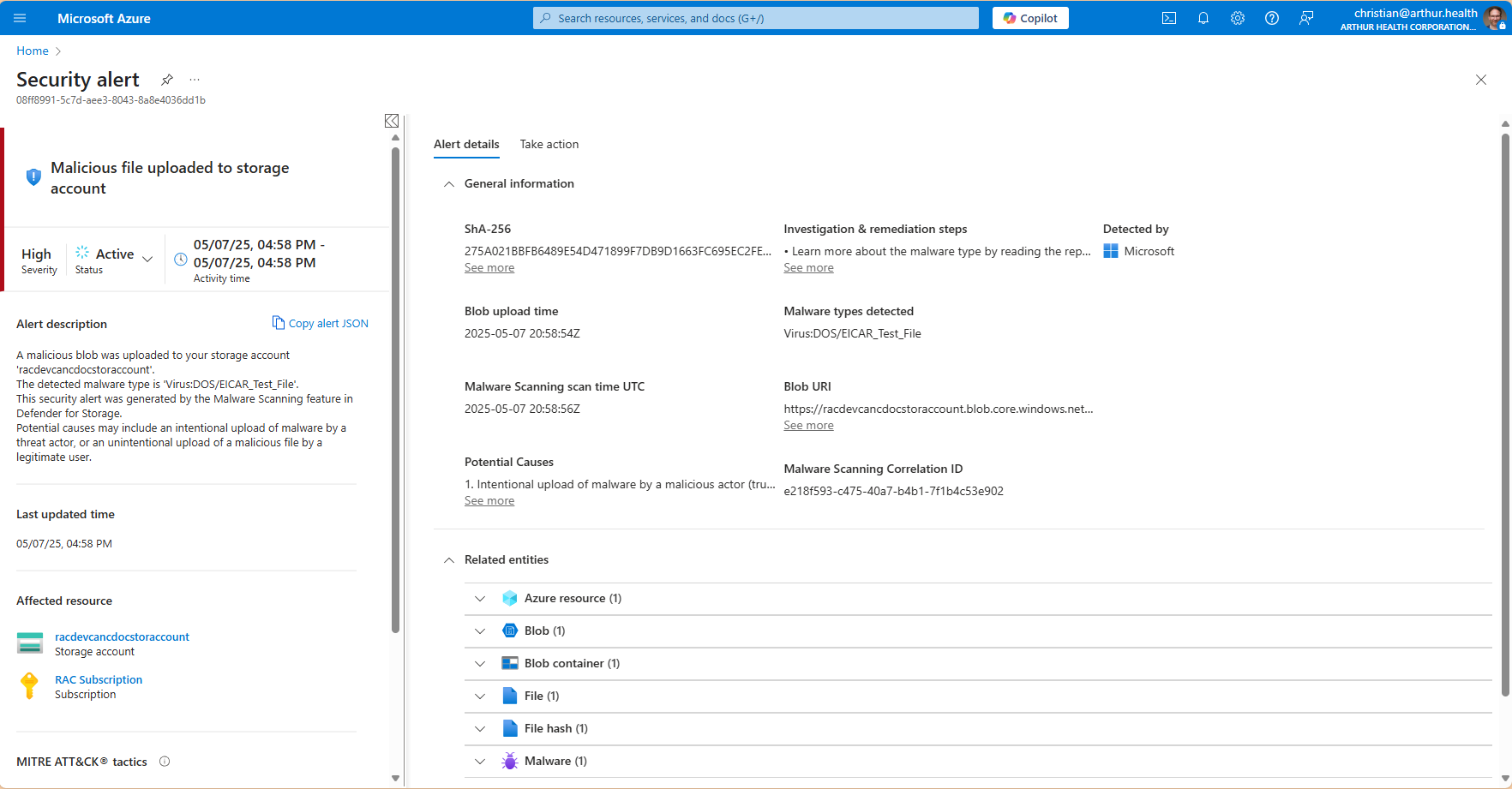The width and height of the screenshot is (1512, 789).
Task: Pin the Security alert blade
Action: click(x=167, y=80)
